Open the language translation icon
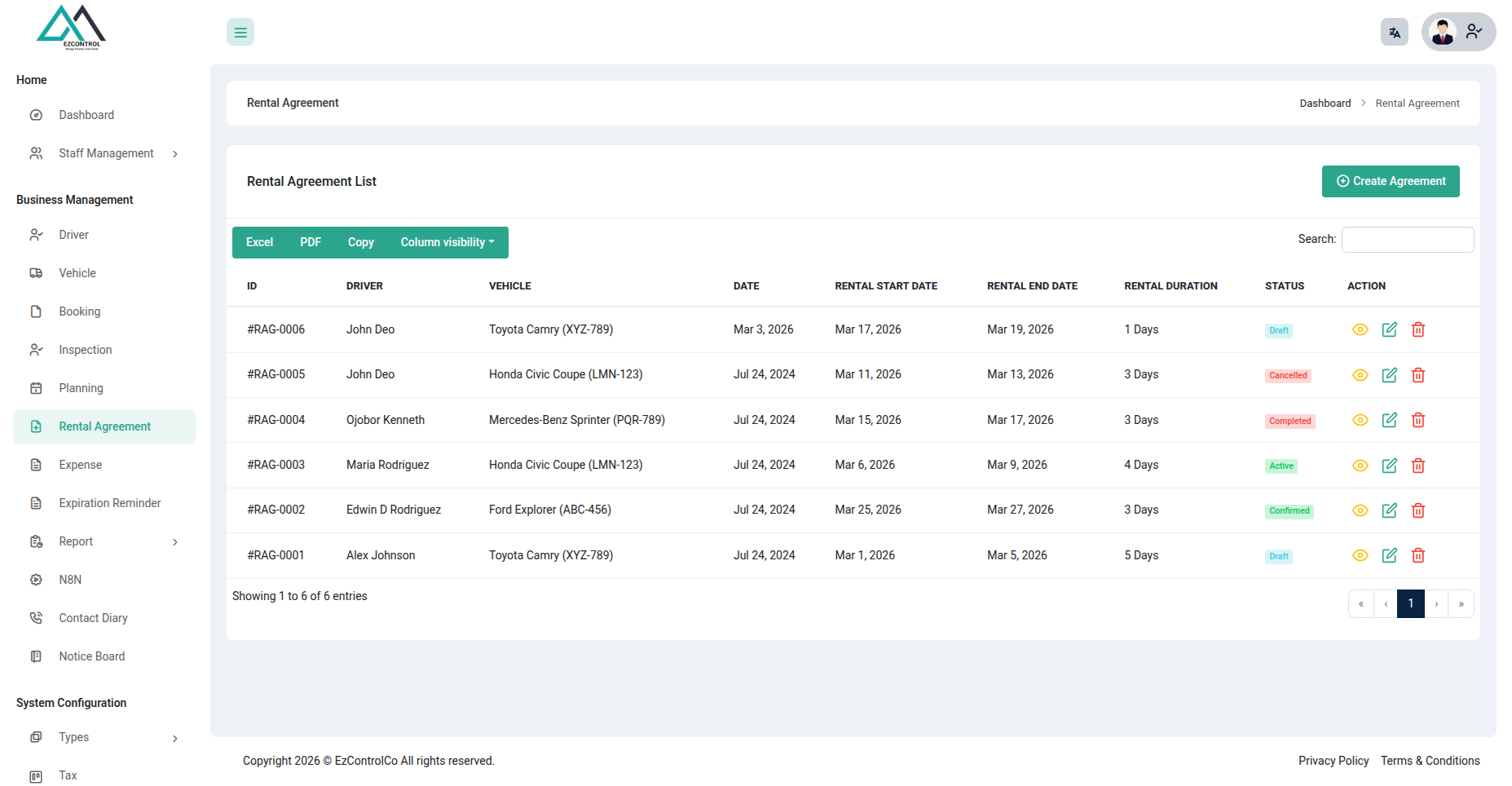This screenshot has width=1512, height=786. coord(1395,33)
